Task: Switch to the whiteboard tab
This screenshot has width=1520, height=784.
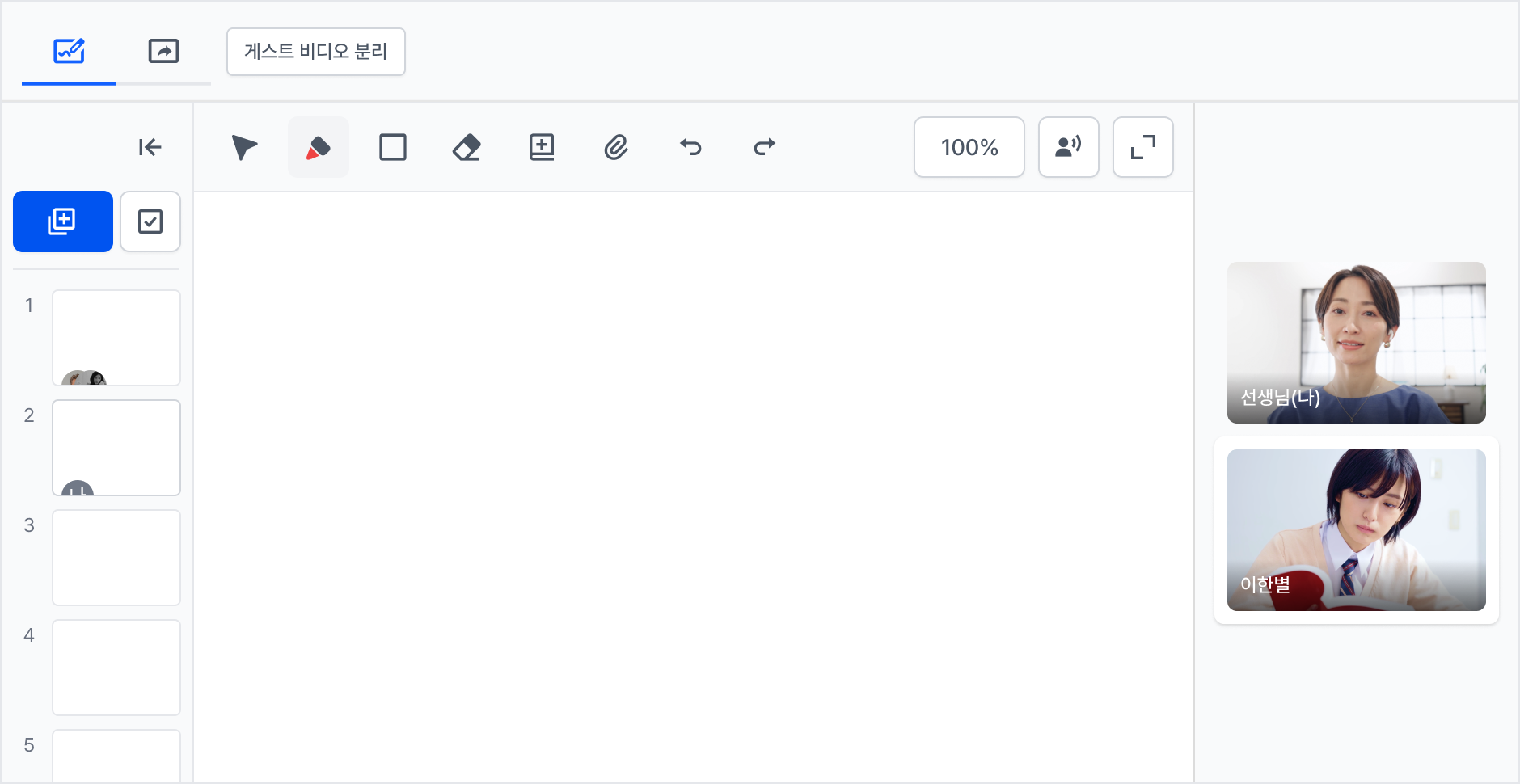Action: click(x=69, y=52)
